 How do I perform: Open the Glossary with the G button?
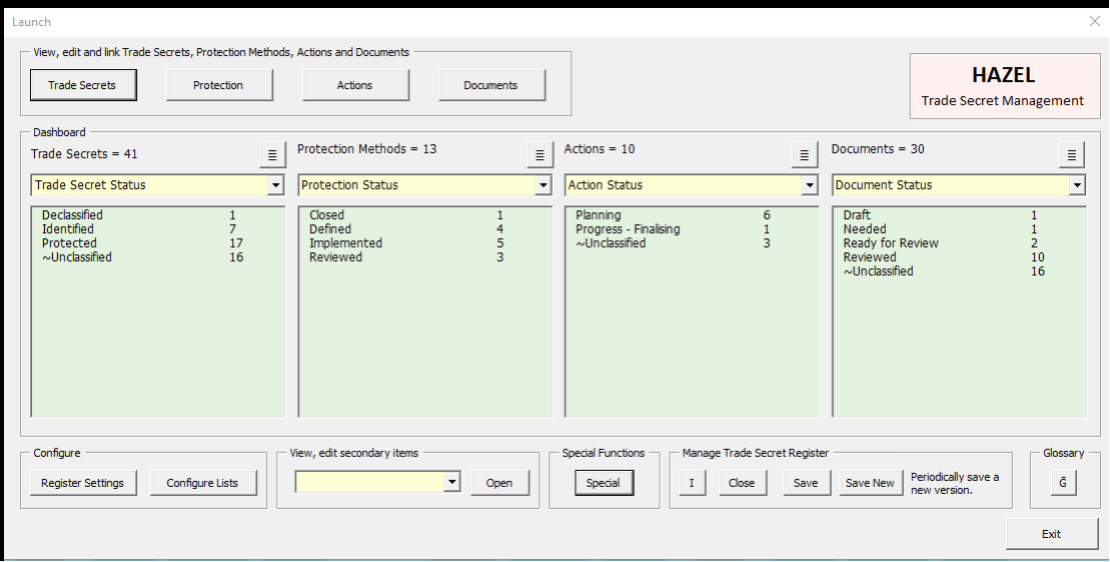[x=1063, y=483]
